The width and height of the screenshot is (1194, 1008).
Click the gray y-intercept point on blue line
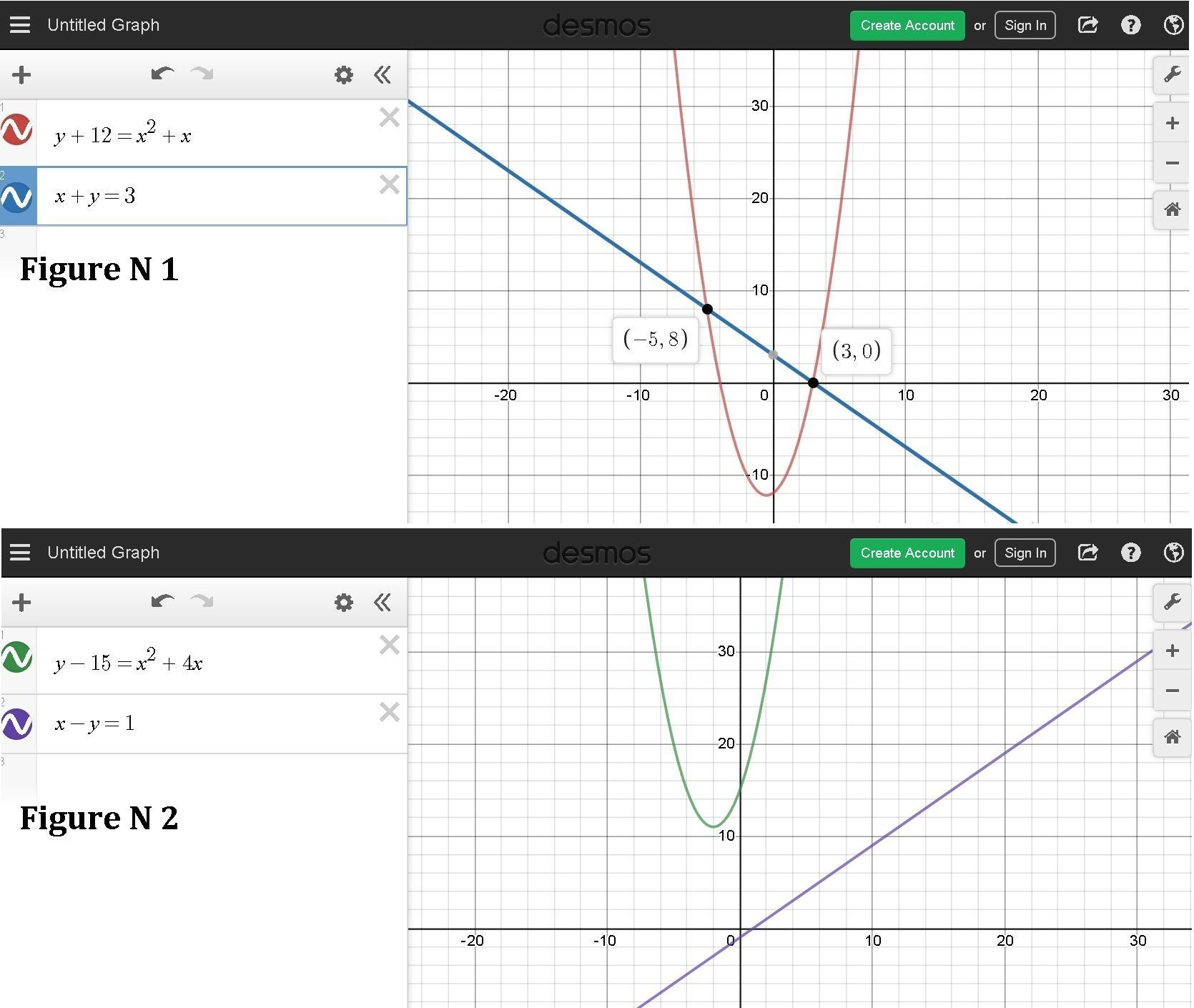(773, 355)
